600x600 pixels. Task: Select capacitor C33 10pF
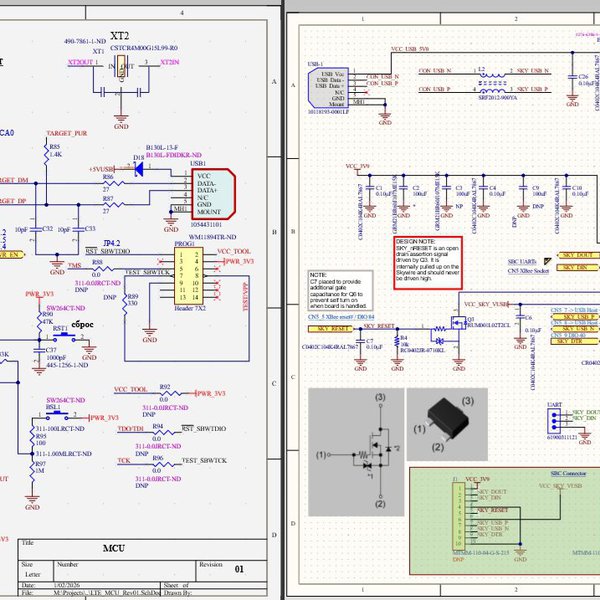tap(78, 229)
